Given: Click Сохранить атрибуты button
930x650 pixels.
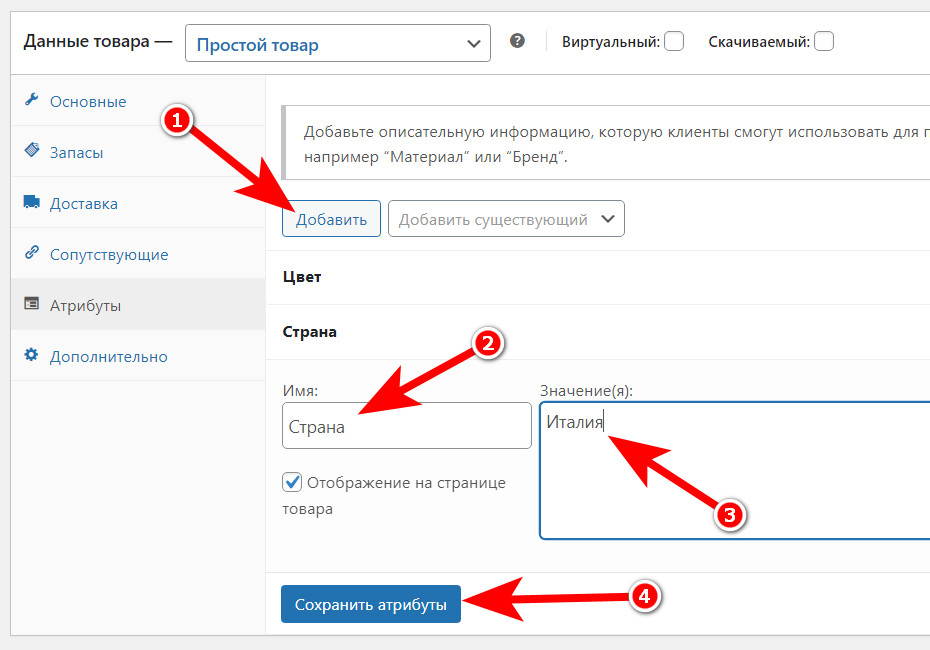Looking at the screenshot, I should pos(371,604).
